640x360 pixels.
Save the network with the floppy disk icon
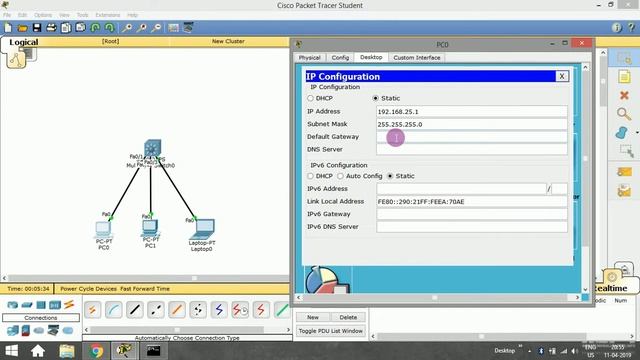coord(37,28)
